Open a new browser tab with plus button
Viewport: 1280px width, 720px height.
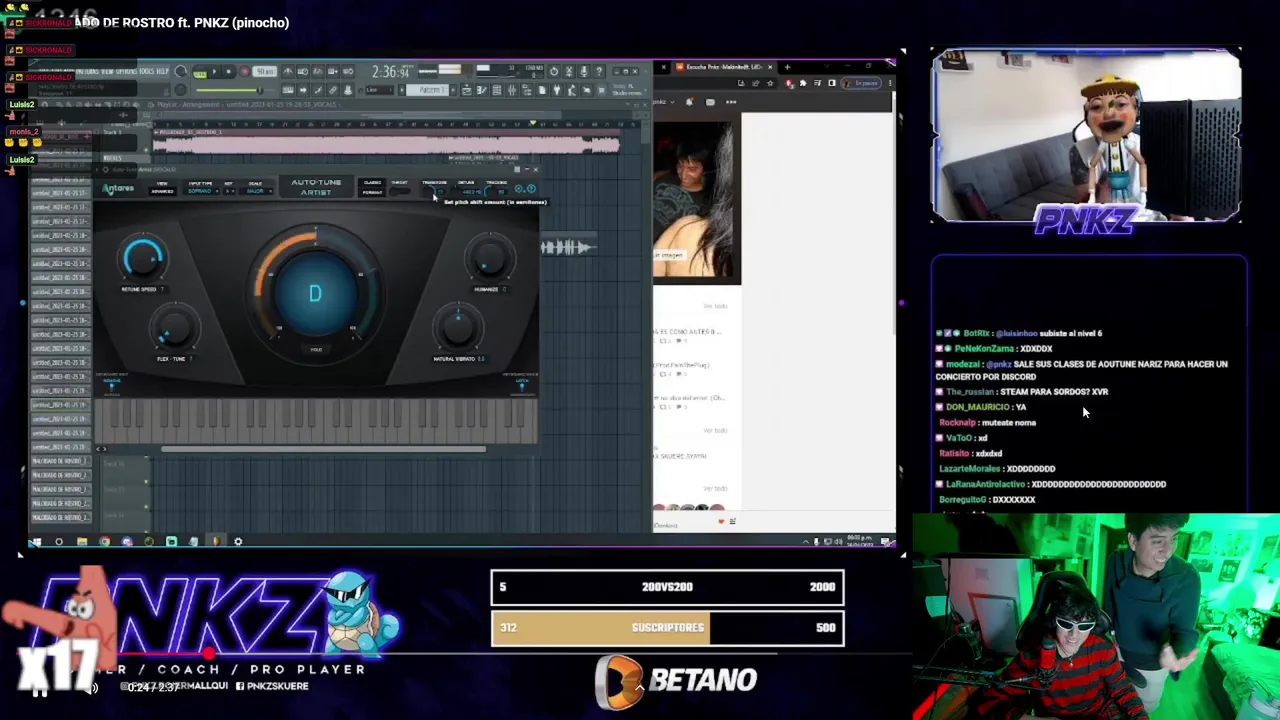(x=787, y=67)
